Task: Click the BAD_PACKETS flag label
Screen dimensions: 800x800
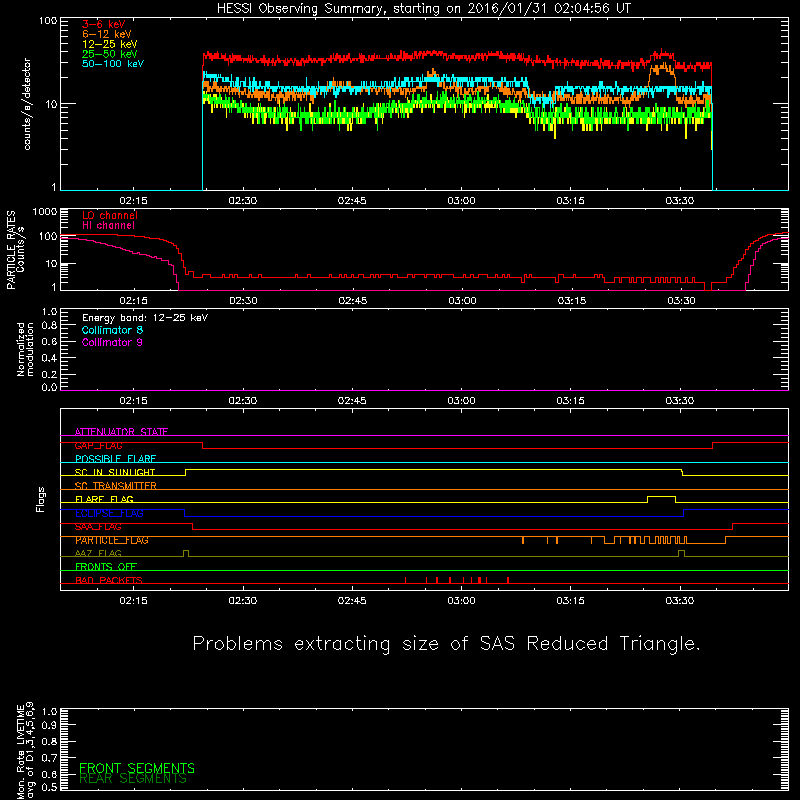Action: [109, 581]
